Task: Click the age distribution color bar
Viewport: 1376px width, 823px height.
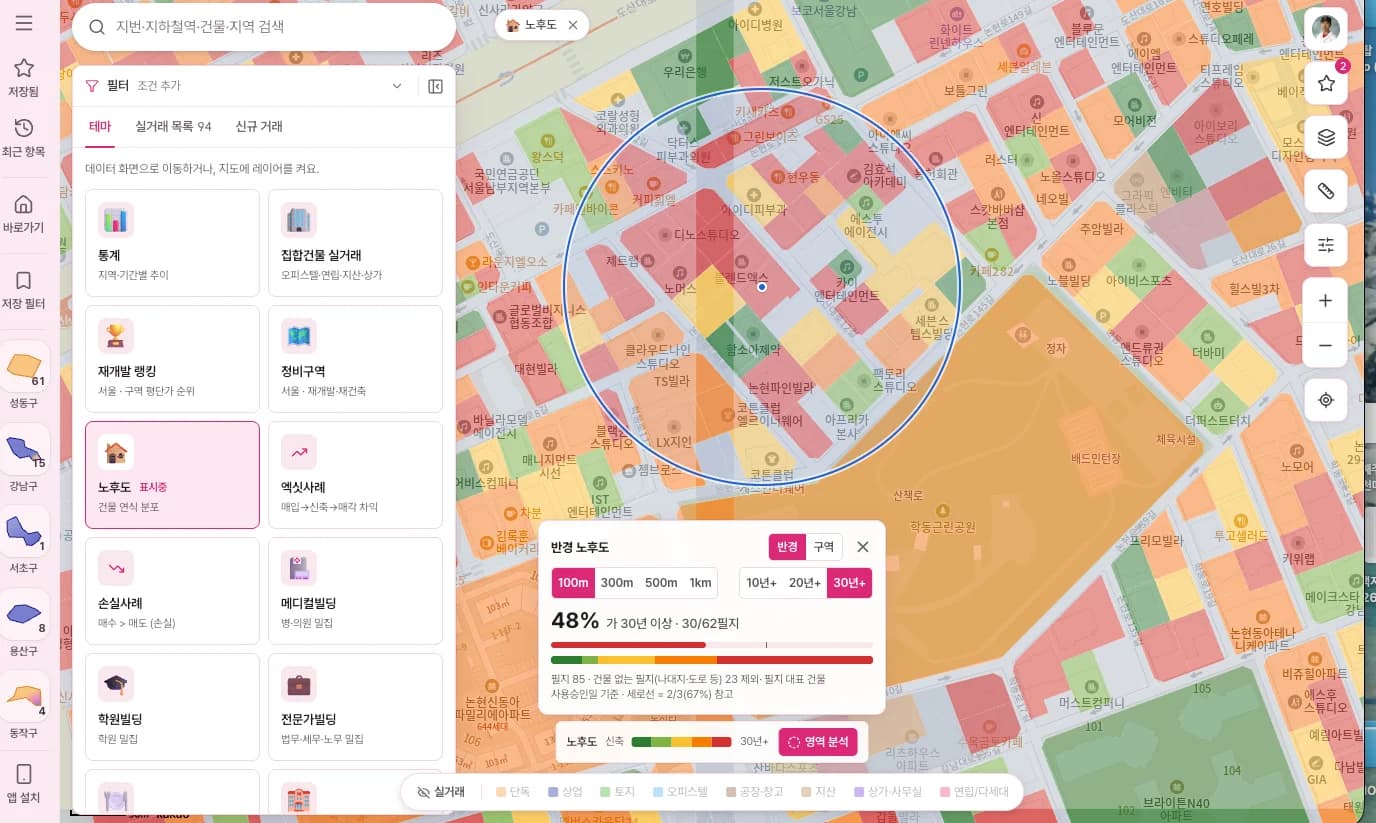Action: (712, 660)
